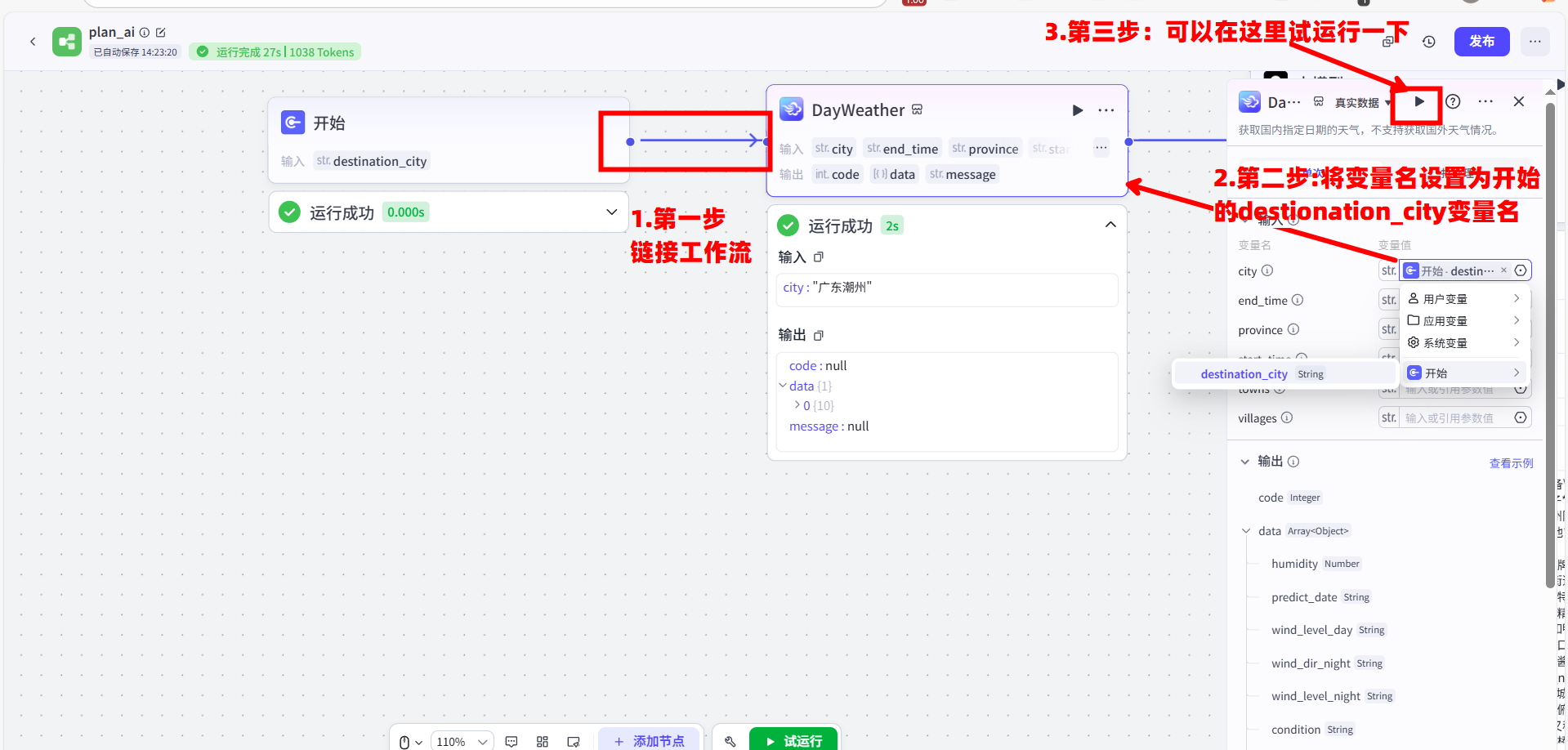Click the 发布 publish button
1568x750 pixels.
[1481, 42]
